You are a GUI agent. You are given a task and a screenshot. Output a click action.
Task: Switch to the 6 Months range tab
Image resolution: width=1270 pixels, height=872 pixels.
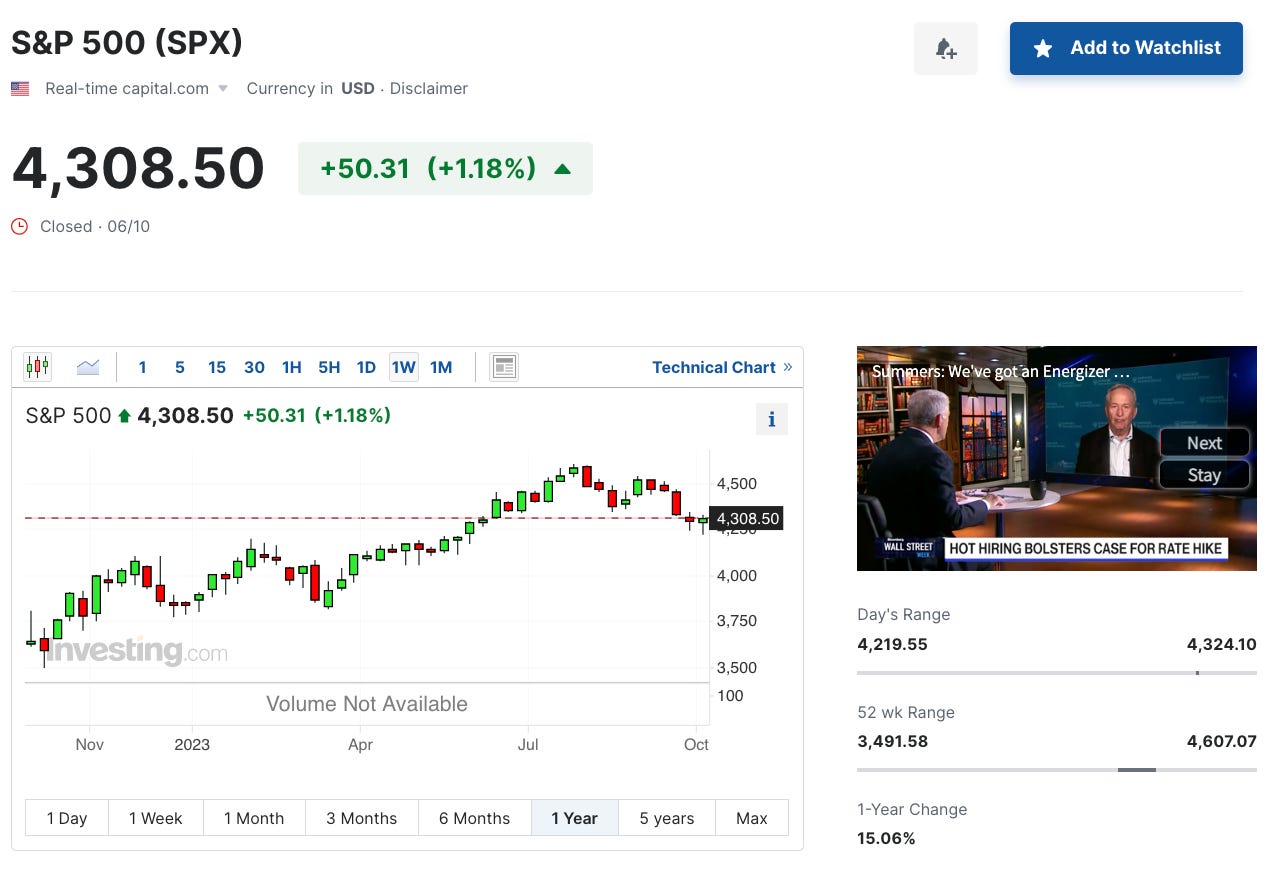click(475, 818)
